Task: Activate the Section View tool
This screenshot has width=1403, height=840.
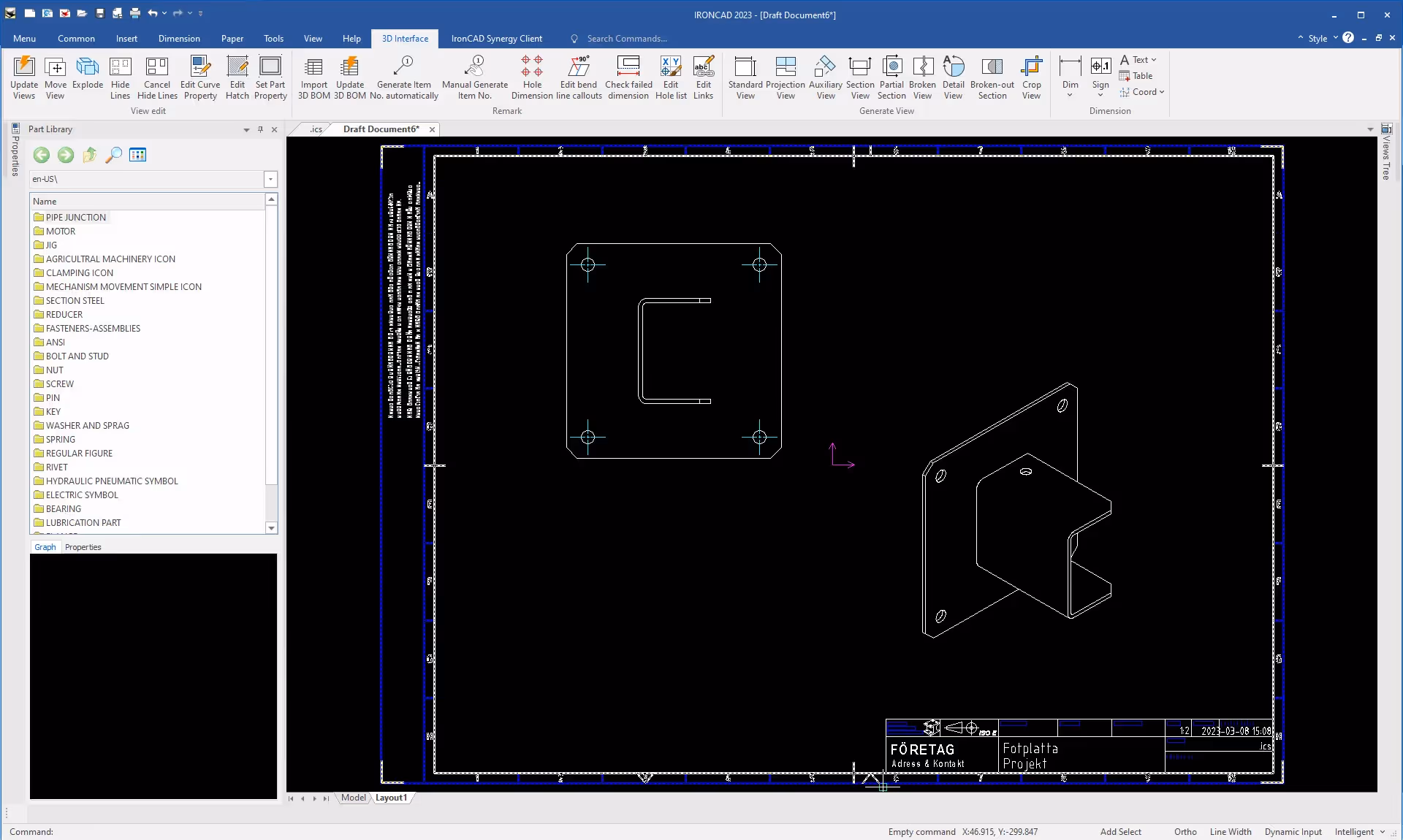Action: pyautogui.click(x=860, y=77)
